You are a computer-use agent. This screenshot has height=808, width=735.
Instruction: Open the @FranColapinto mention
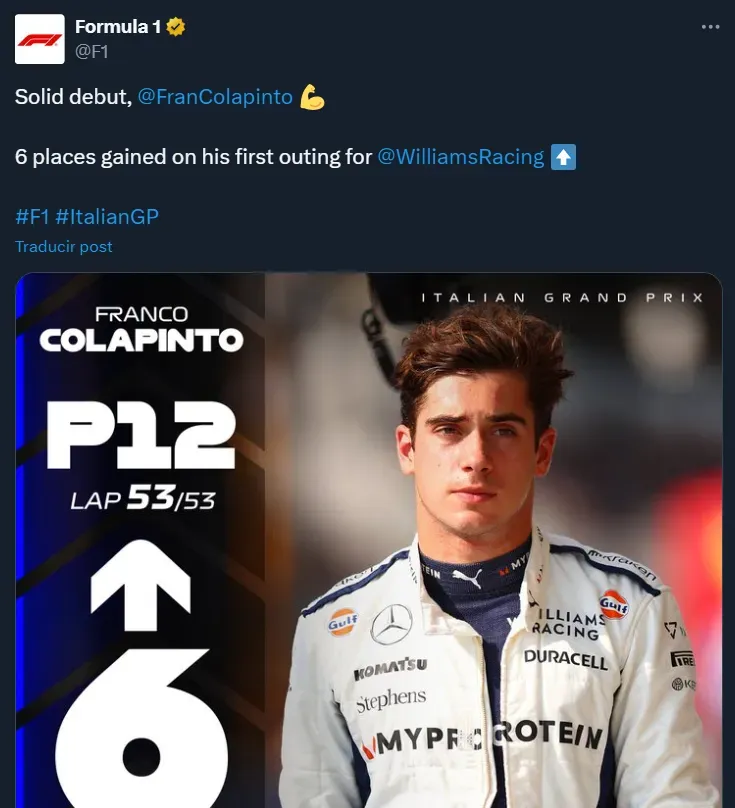pos(215,97)
